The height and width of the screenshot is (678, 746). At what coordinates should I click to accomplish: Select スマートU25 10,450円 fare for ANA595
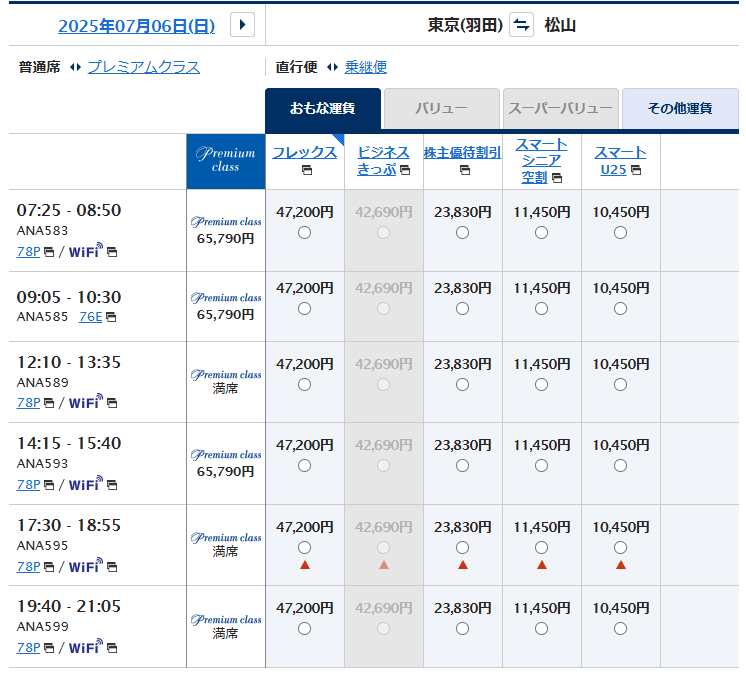(620, 548)
